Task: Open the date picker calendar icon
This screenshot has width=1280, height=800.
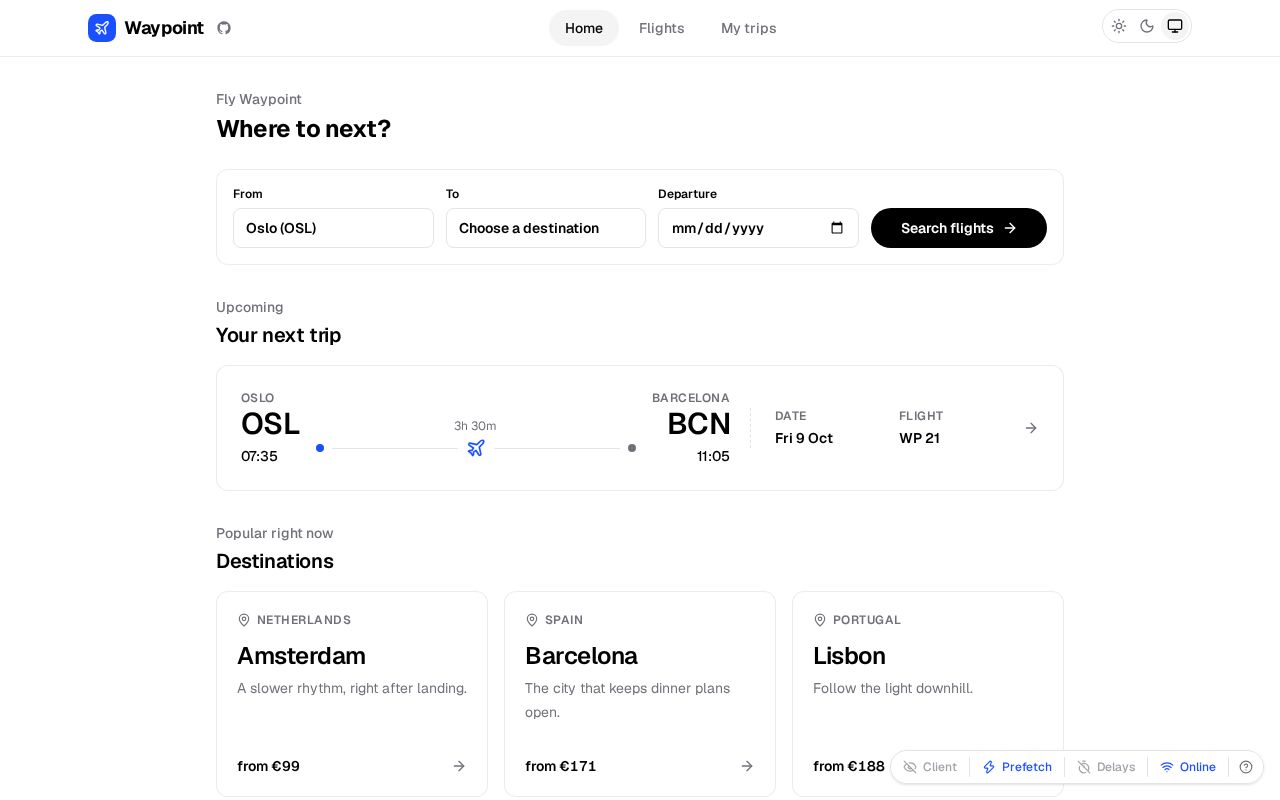Action: [x=837, y=228]
